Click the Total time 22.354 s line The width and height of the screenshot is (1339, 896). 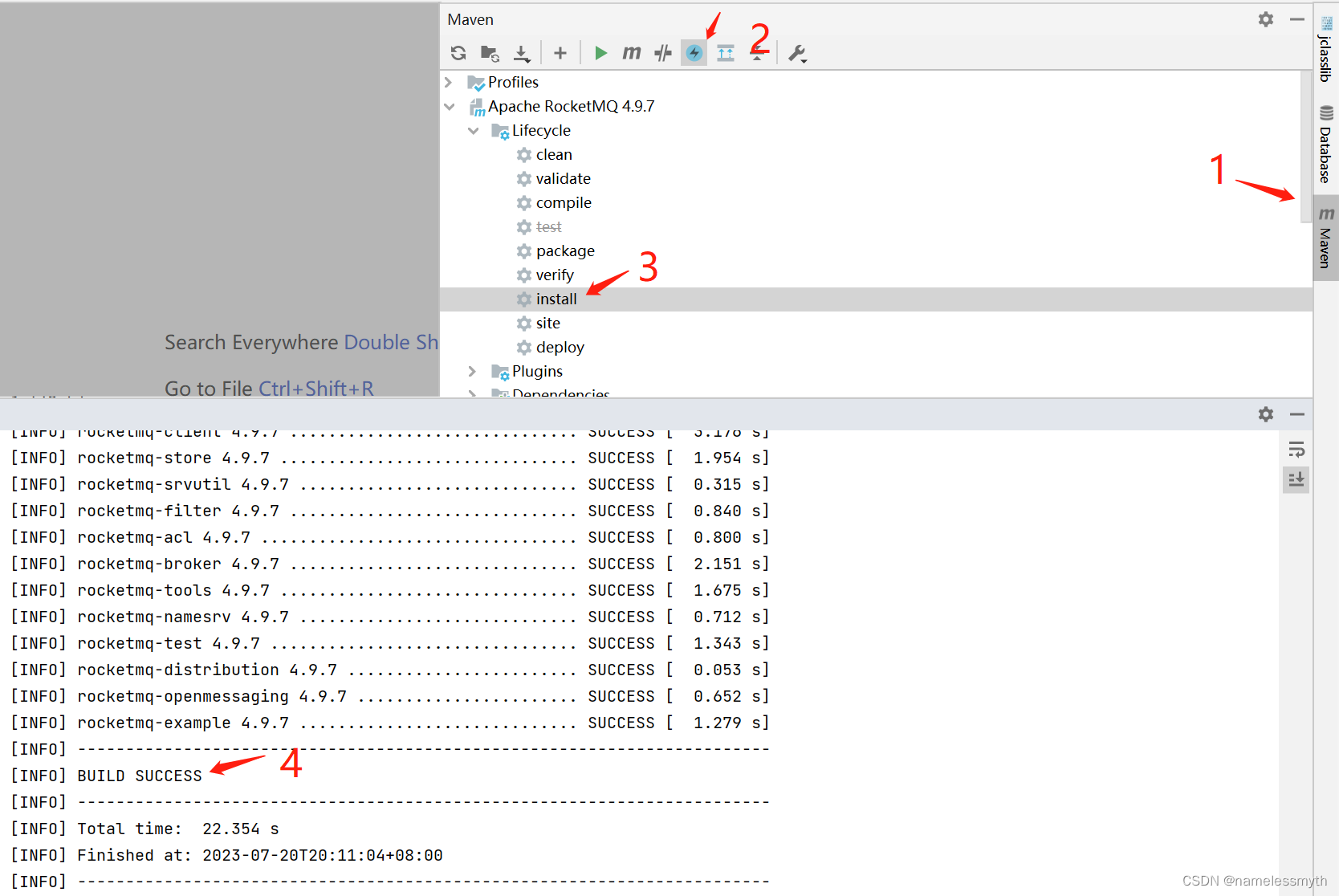(178, 829)
